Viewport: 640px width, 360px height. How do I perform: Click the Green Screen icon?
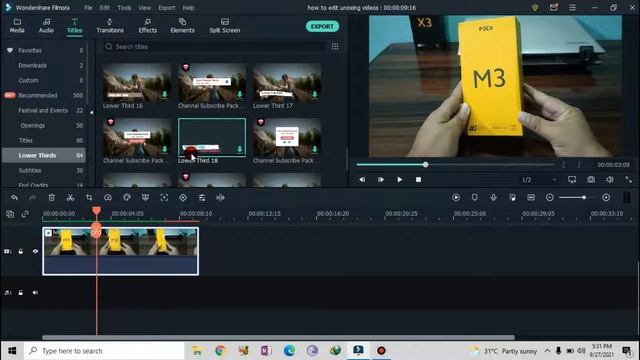coord(145,198)
